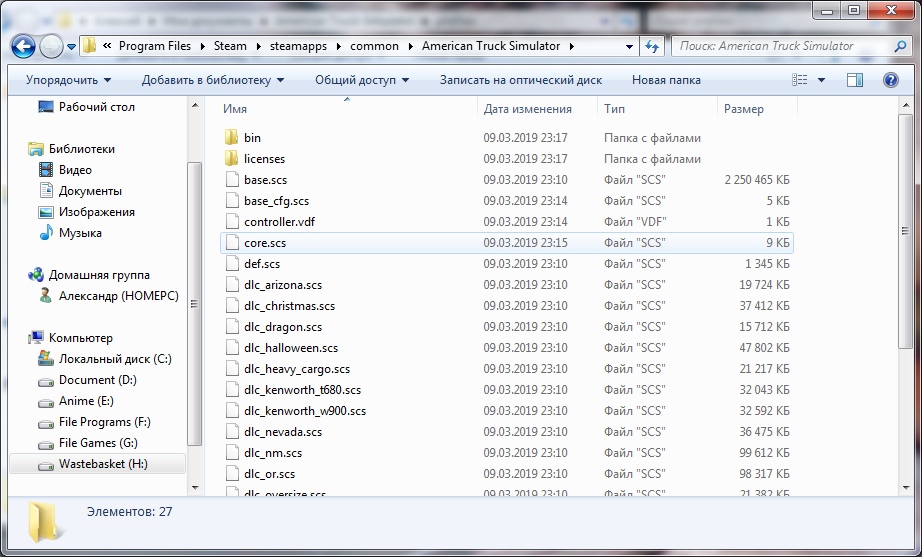The image size is (922, 557).
Task: Click the Александр (НОМЕРС) user icon
Action: (45, 295)
